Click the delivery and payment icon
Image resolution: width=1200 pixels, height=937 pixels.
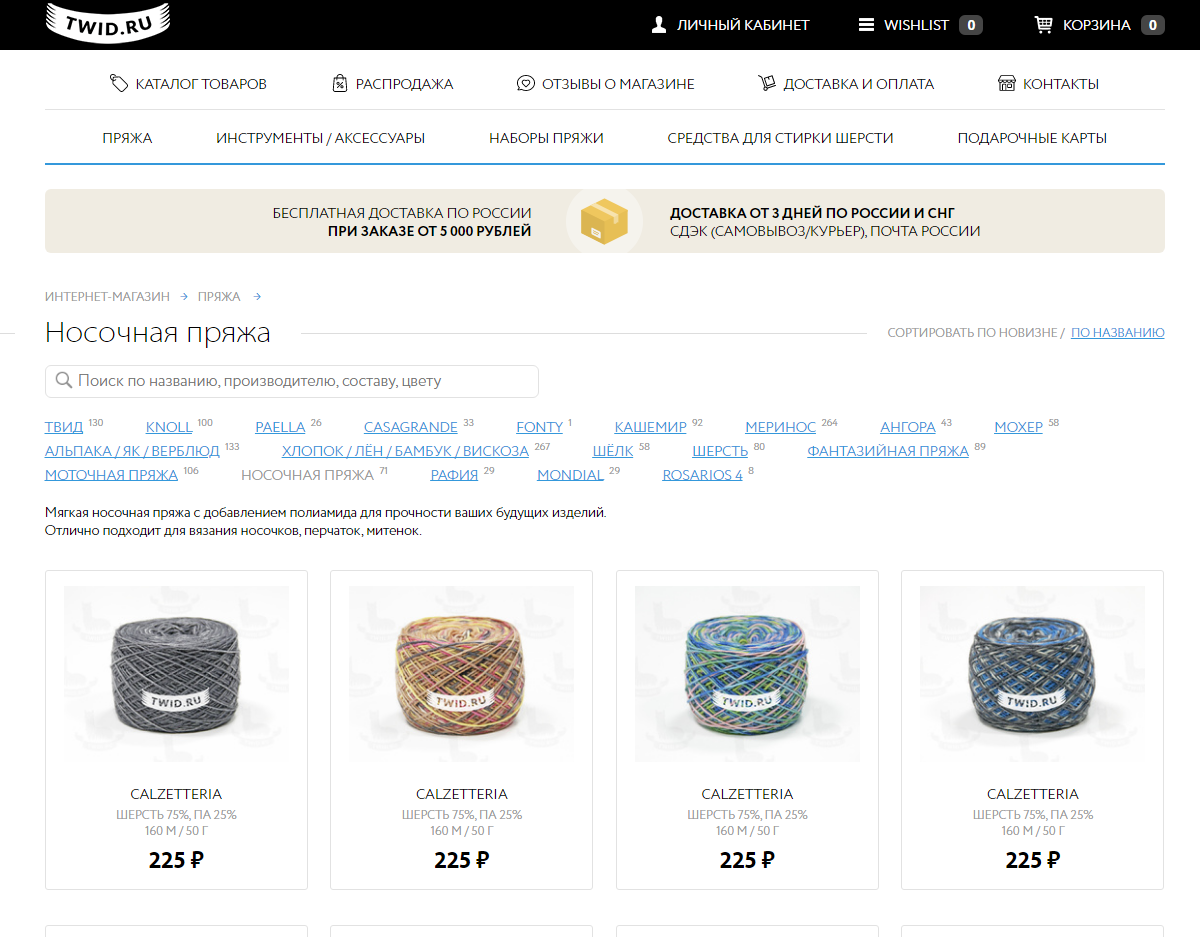click(767, 83)
